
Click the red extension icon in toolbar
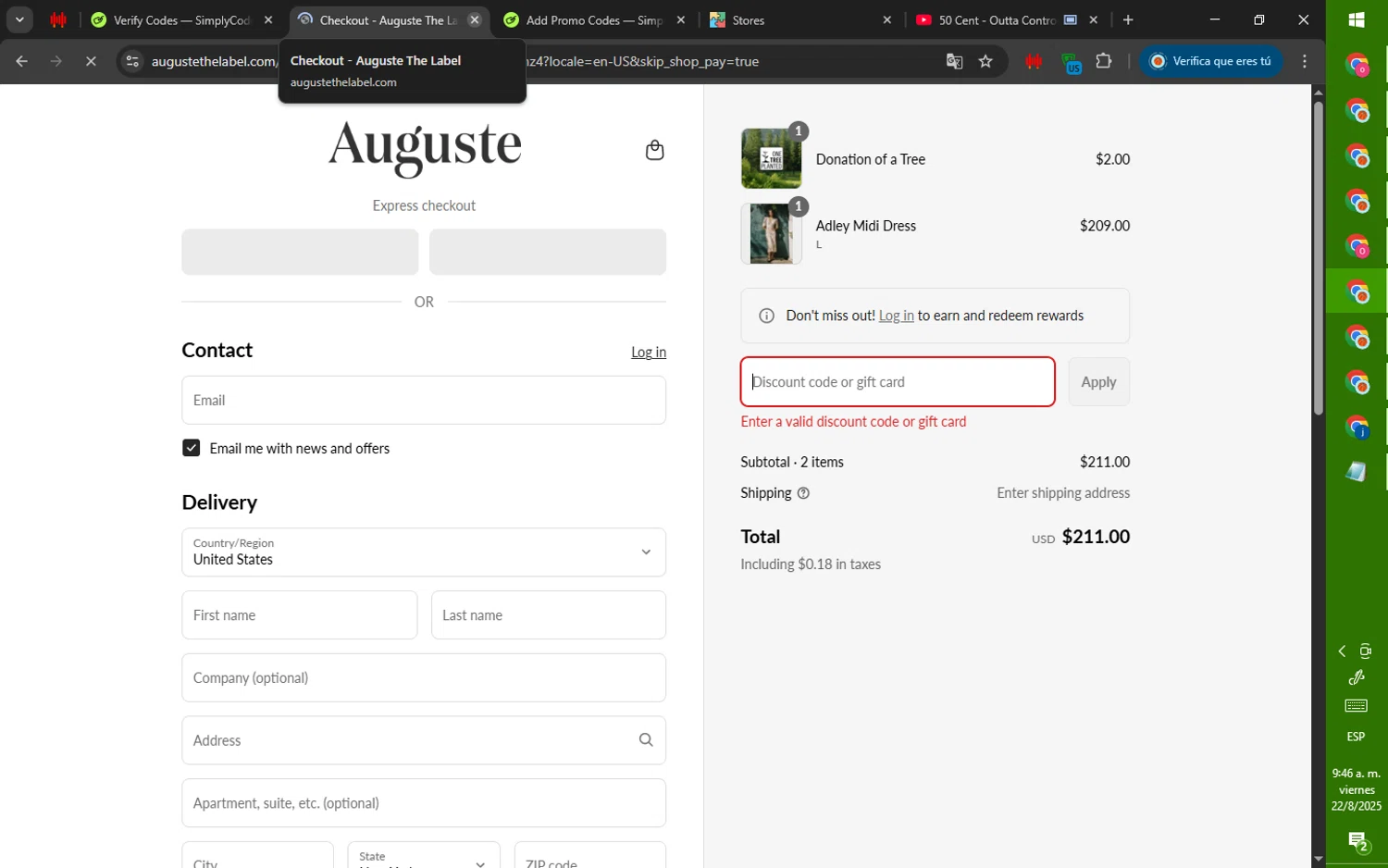click(1034, 62)
